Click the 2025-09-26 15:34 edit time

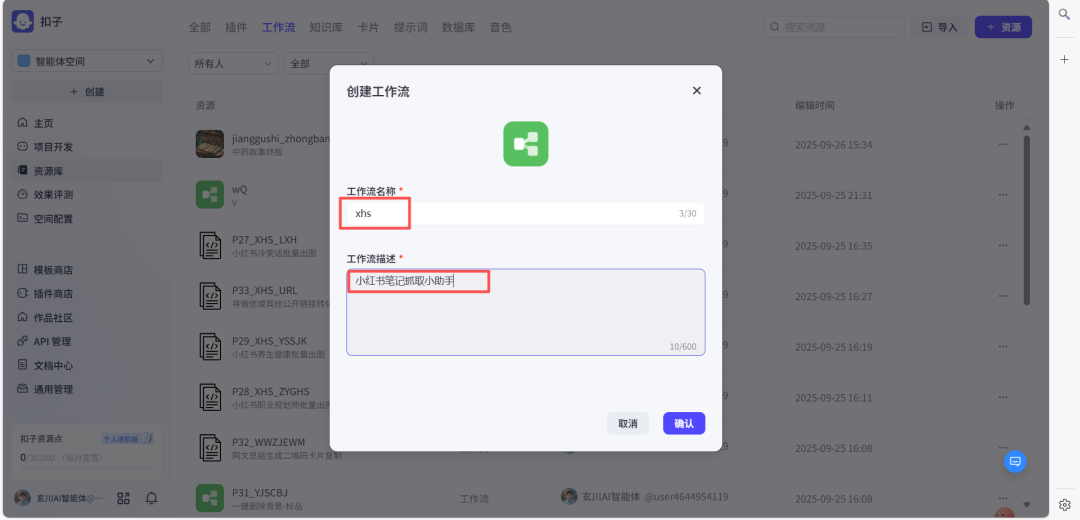(833, 145)
